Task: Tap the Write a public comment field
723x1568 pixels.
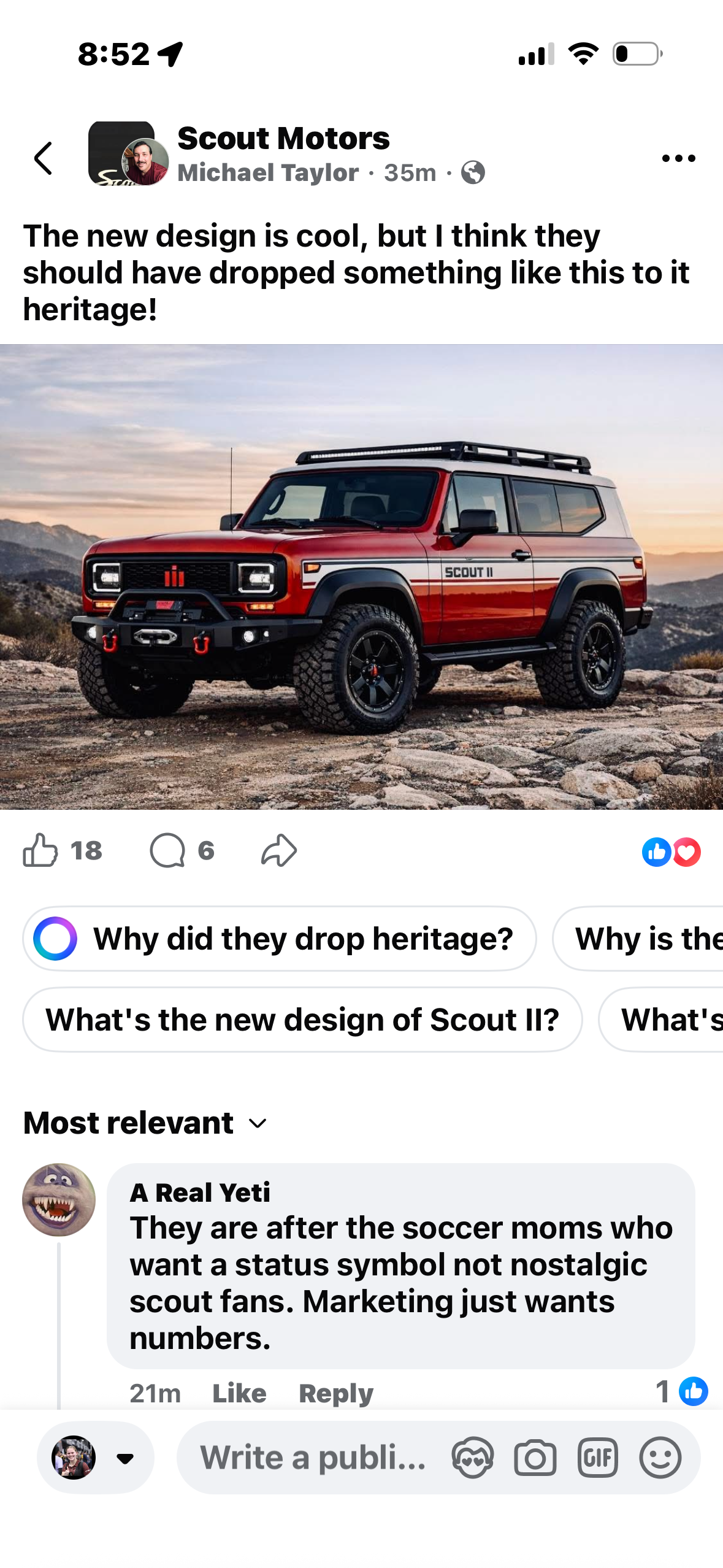Action: 313,1458
